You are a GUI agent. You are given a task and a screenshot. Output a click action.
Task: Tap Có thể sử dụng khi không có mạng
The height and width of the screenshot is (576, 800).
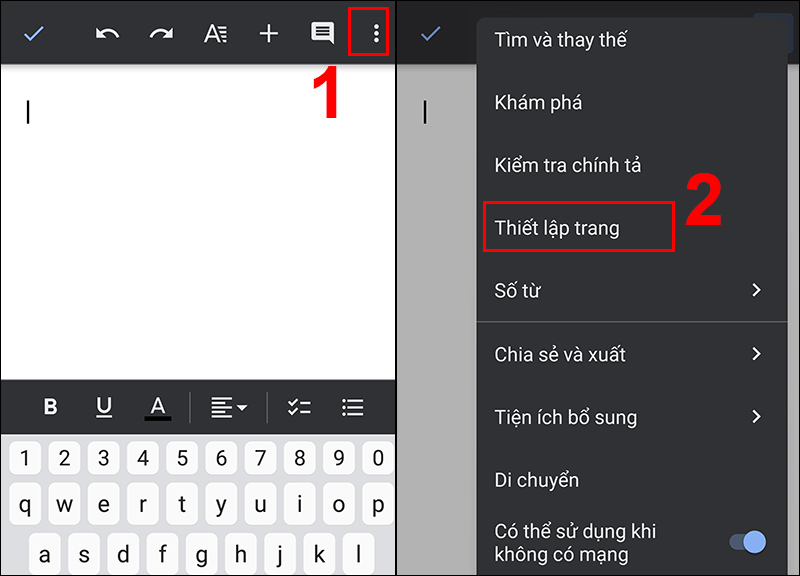pyautogui.click(x=574, y=542)
